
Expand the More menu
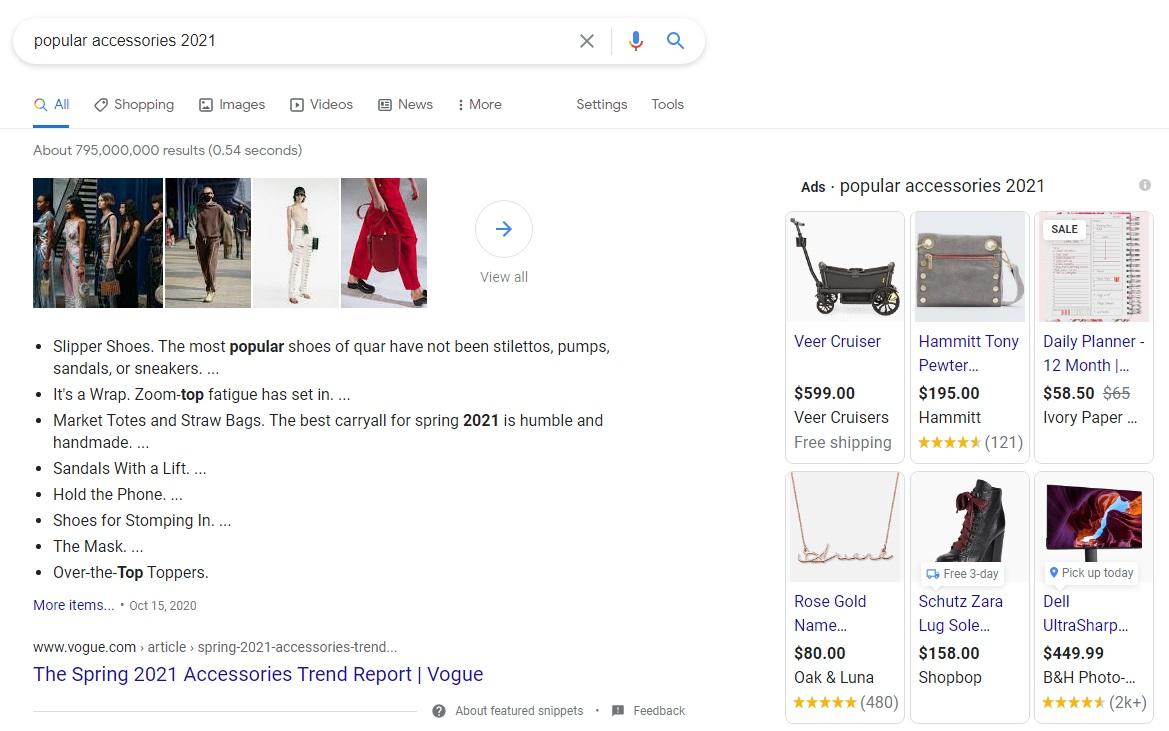coord(479,104)
